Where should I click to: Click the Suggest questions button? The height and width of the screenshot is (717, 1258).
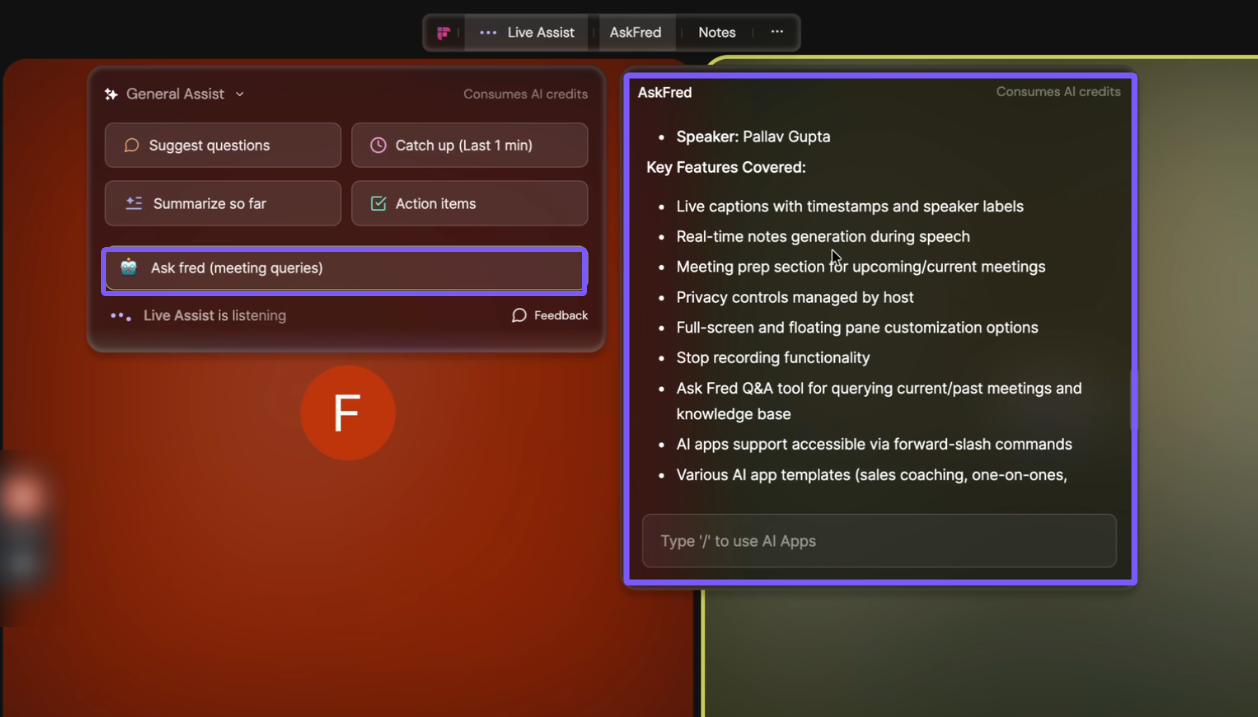[x=223, y=145]
